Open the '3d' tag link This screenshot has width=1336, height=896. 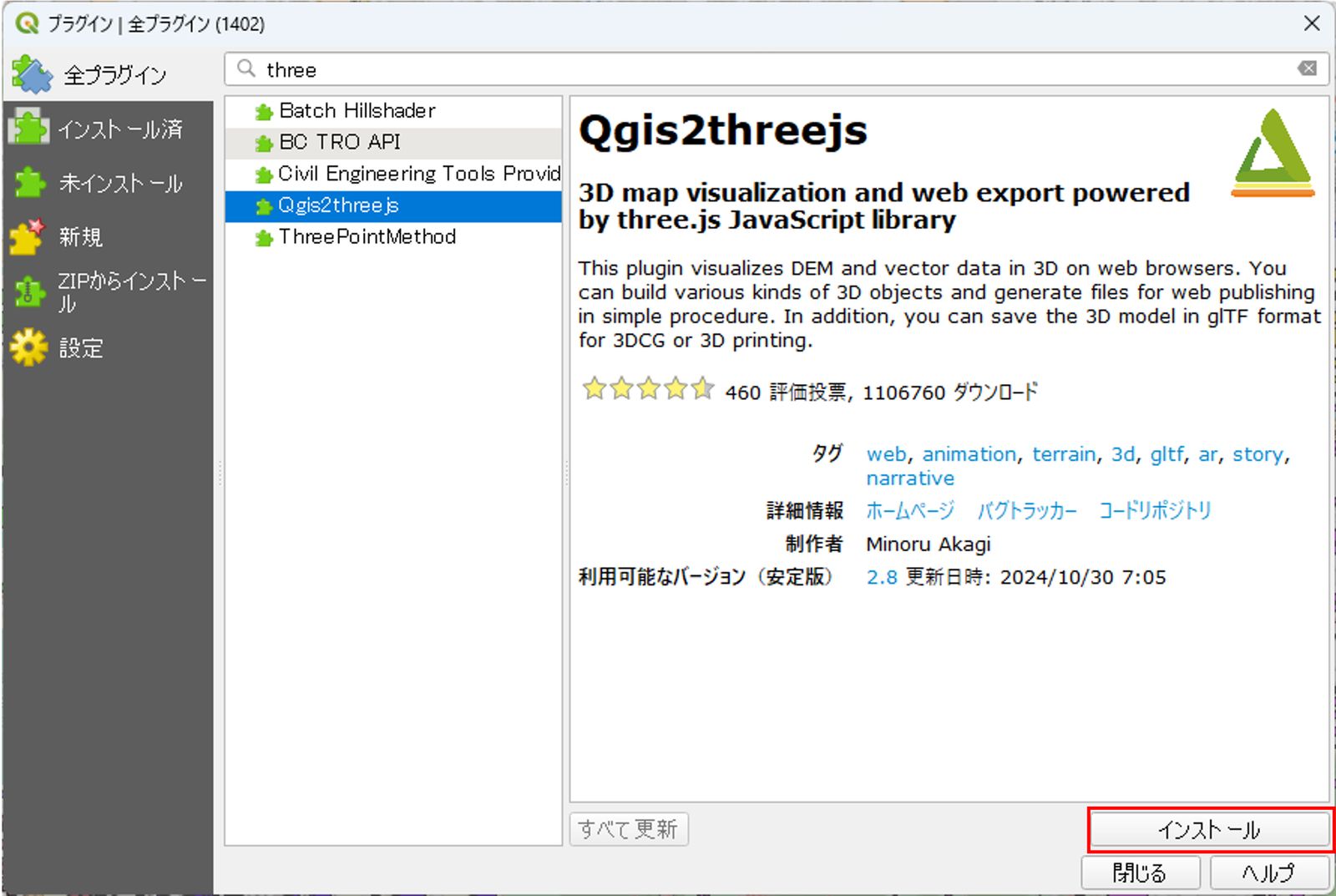tap(1122, 454)
